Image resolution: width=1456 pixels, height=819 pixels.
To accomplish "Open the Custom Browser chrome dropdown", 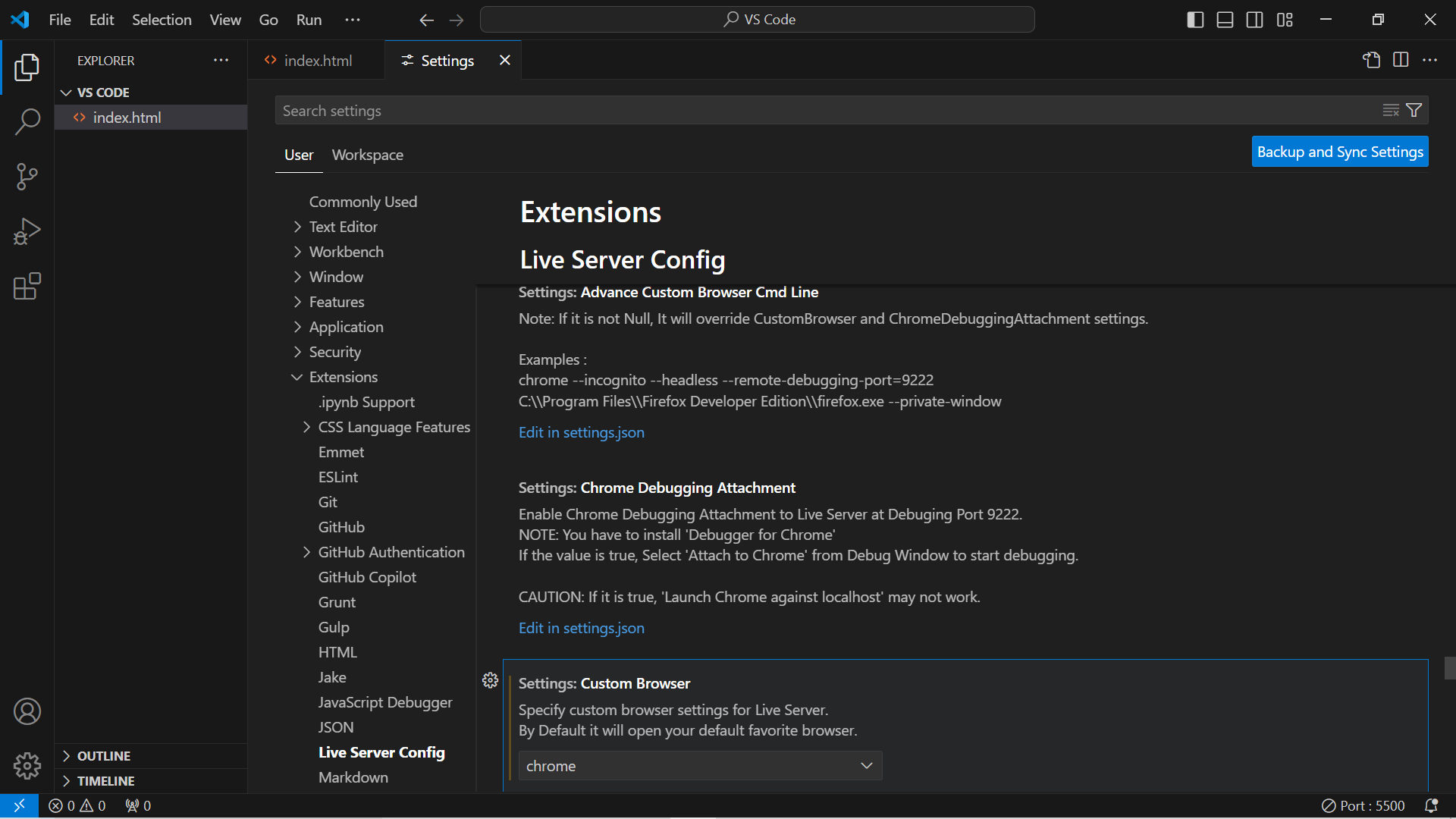I will (699, 766).
